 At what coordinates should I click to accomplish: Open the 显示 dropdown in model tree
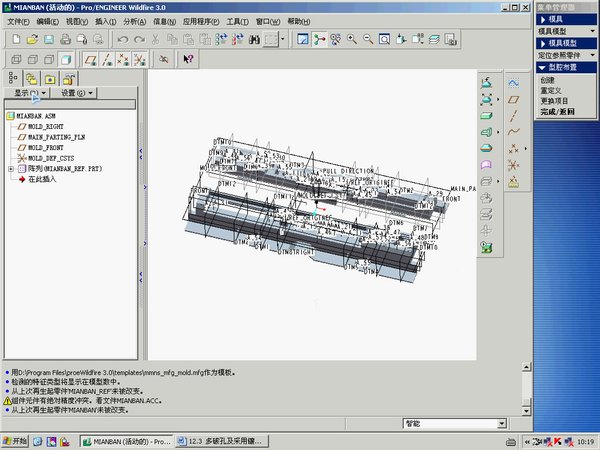[26, 92]
